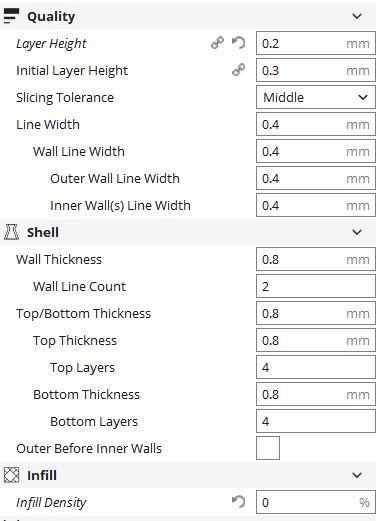Enable the Outer Before Inner Walls checkbox

pos(268,448)
